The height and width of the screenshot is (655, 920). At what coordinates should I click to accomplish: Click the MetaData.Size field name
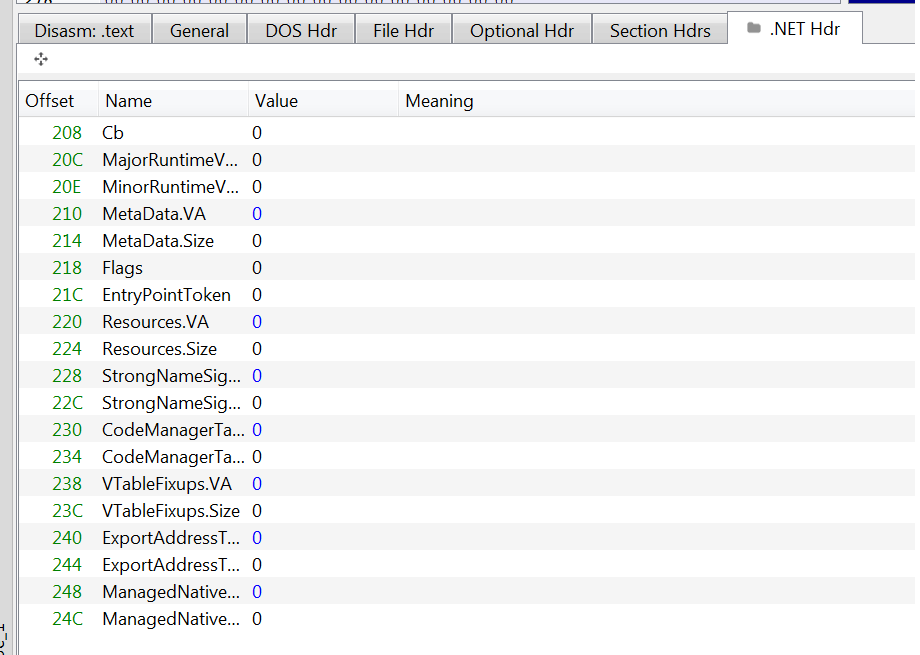tap(158, 241)
